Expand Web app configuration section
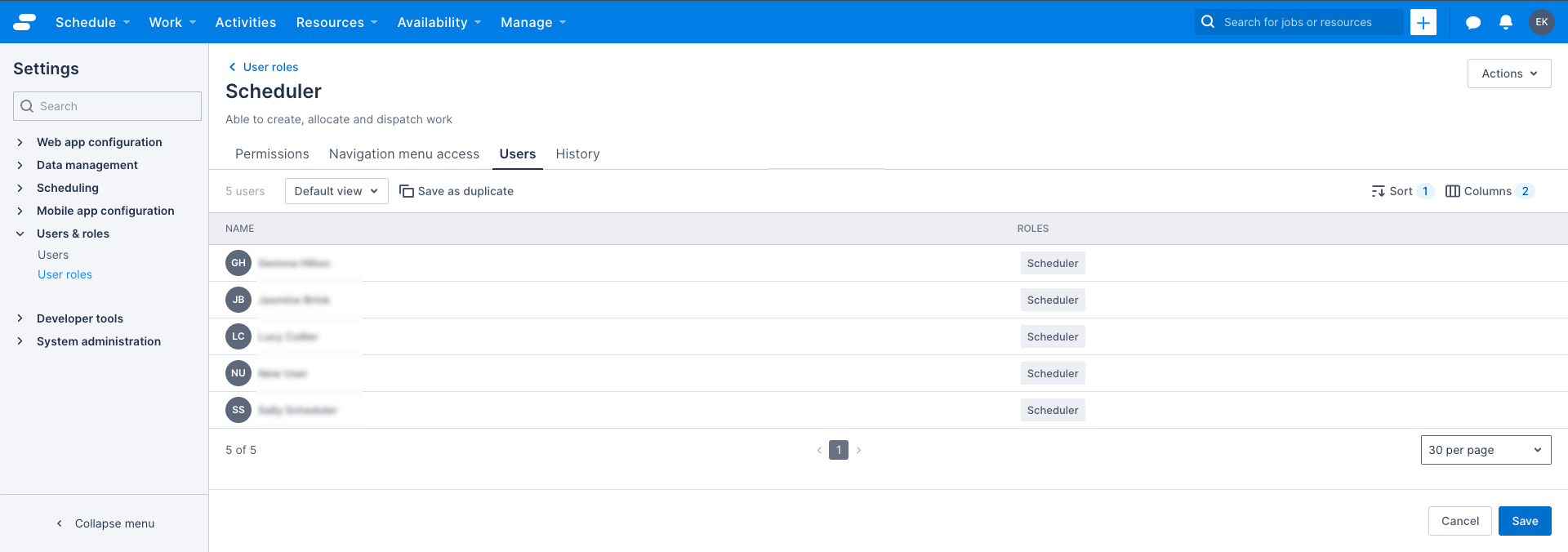Viewport: 1568px width, 552px height. [99, 142]
